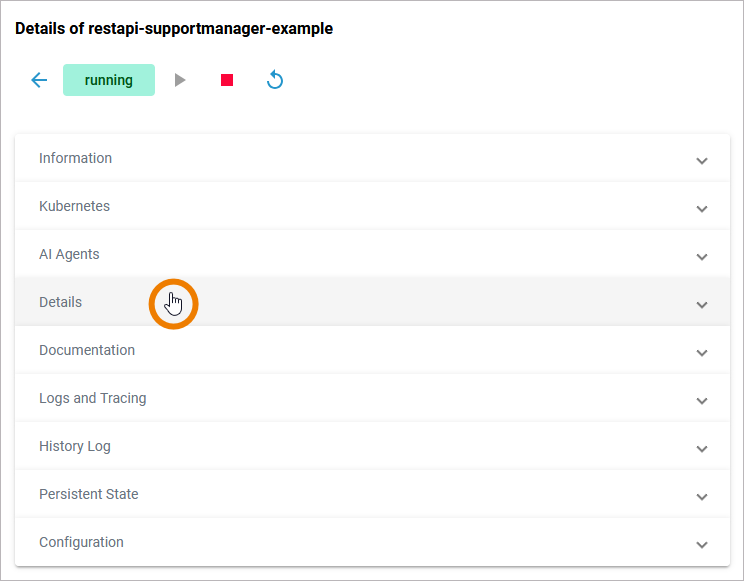
Task: Expand the History Log chevron
Action: pos(702,448)
